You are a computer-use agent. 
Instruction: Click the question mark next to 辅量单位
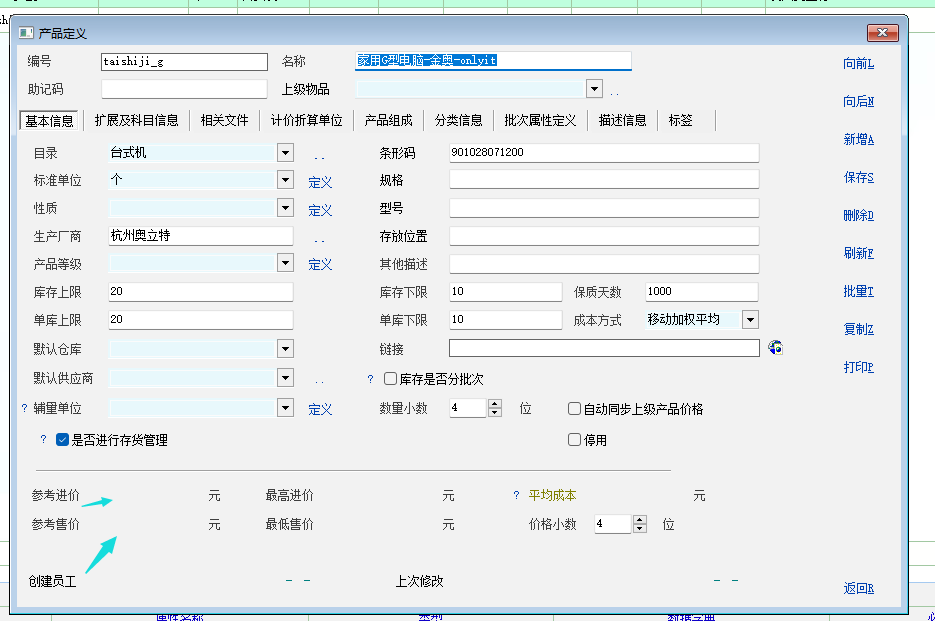click(x=25, y=409)
